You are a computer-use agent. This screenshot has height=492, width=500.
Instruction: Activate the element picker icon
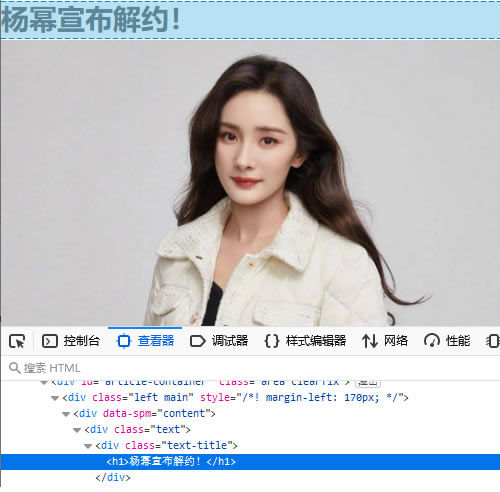click(x=17, y=341)
